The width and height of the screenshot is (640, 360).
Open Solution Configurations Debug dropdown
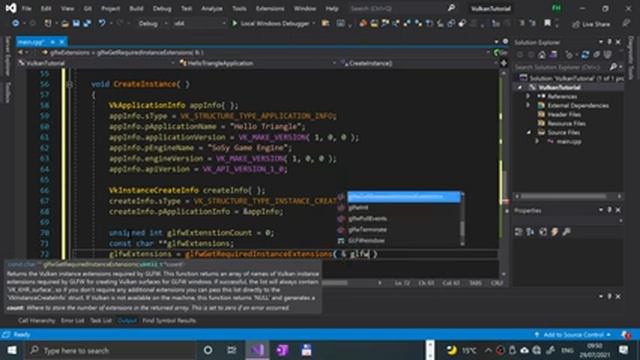coord(153,24)
